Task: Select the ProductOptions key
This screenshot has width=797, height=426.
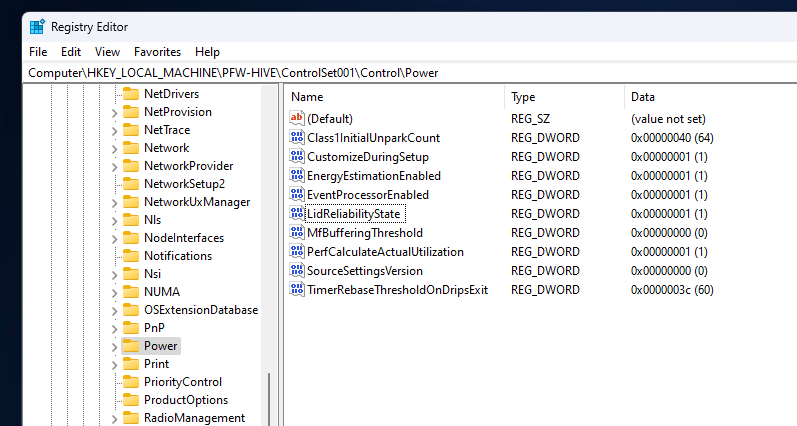Action: (x=186, y=400)
